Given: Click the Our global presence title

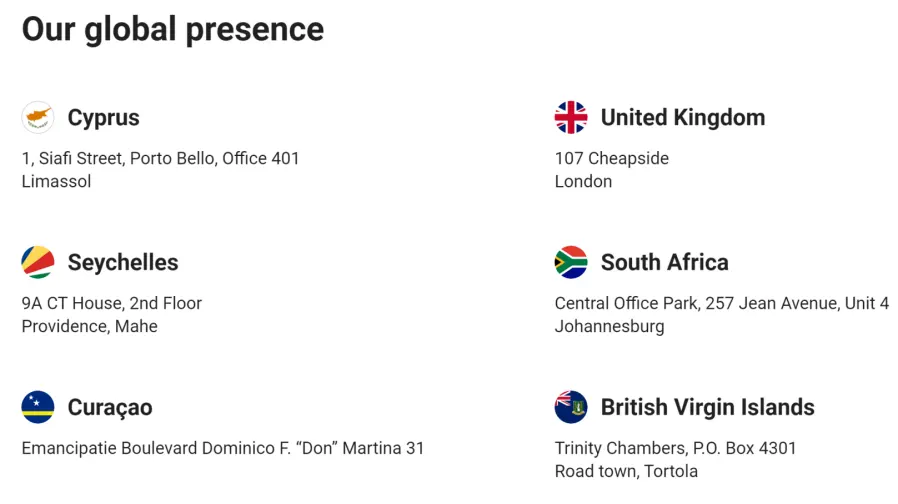Looking at the screenshot, I should [x=173, y=30].
